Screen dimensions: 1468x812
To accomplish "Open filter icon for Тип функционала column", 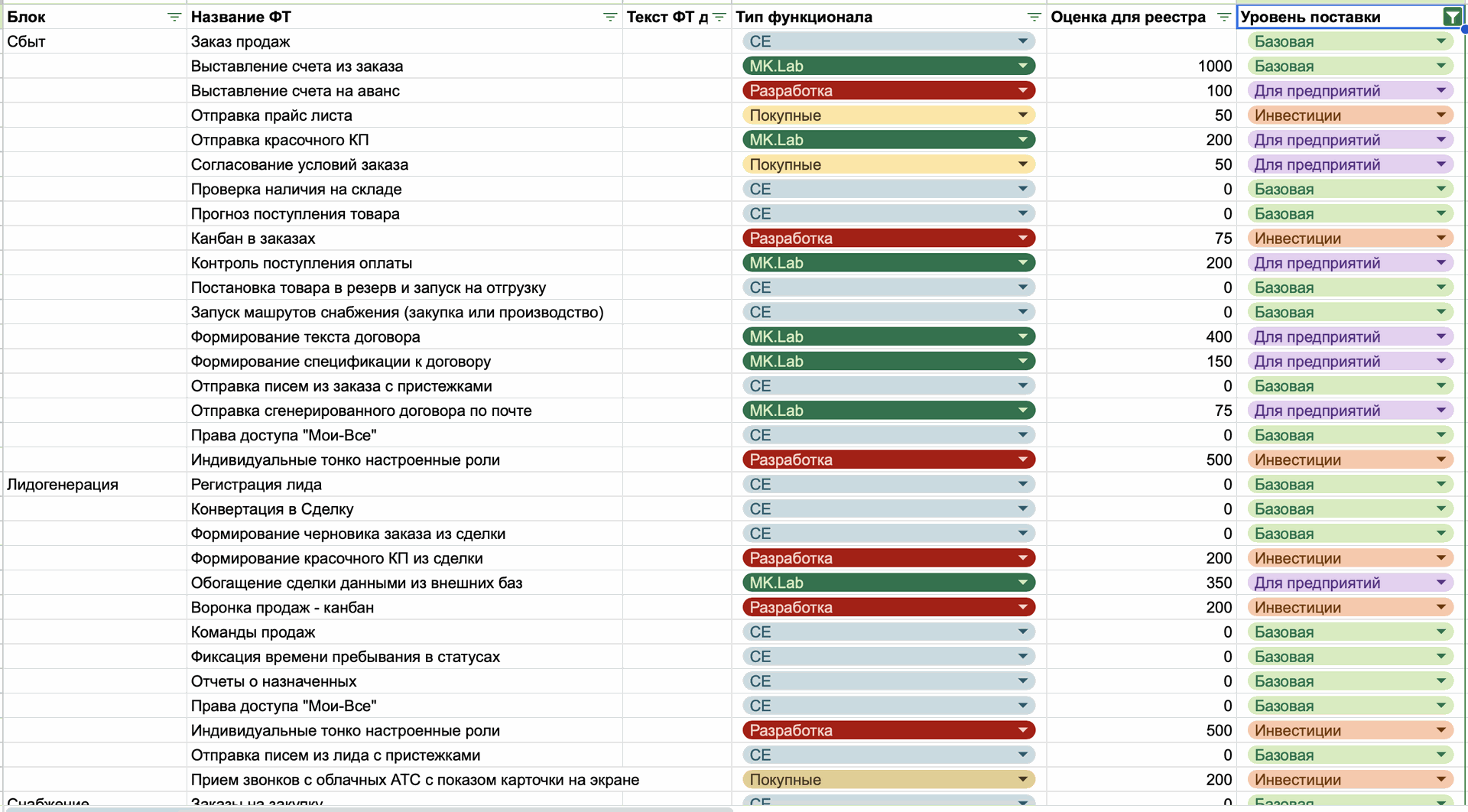I will pyautogui.click(x=1034, y=17).
